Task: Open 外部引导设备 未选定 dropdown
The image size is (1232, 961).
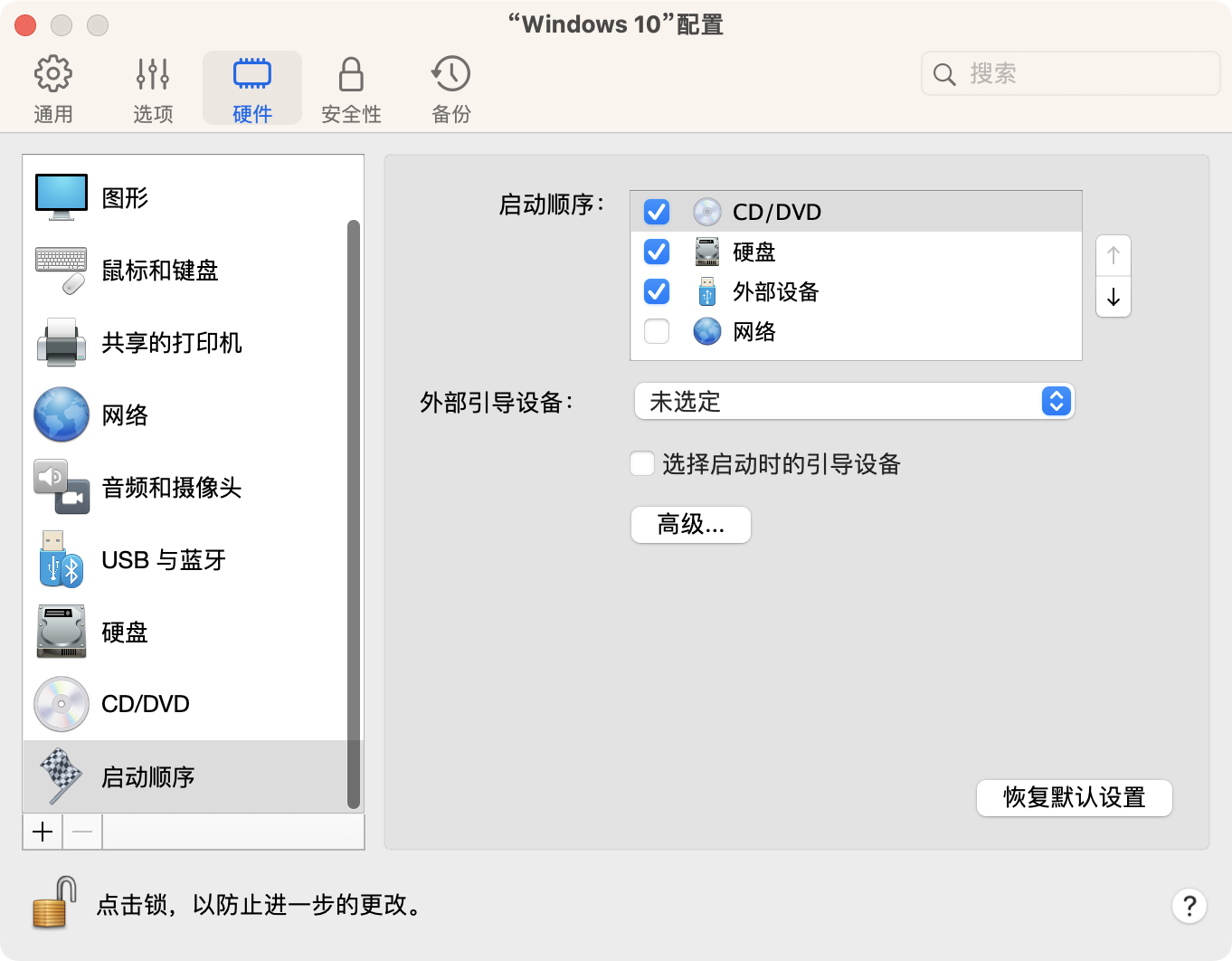Action: click(855, 401)
